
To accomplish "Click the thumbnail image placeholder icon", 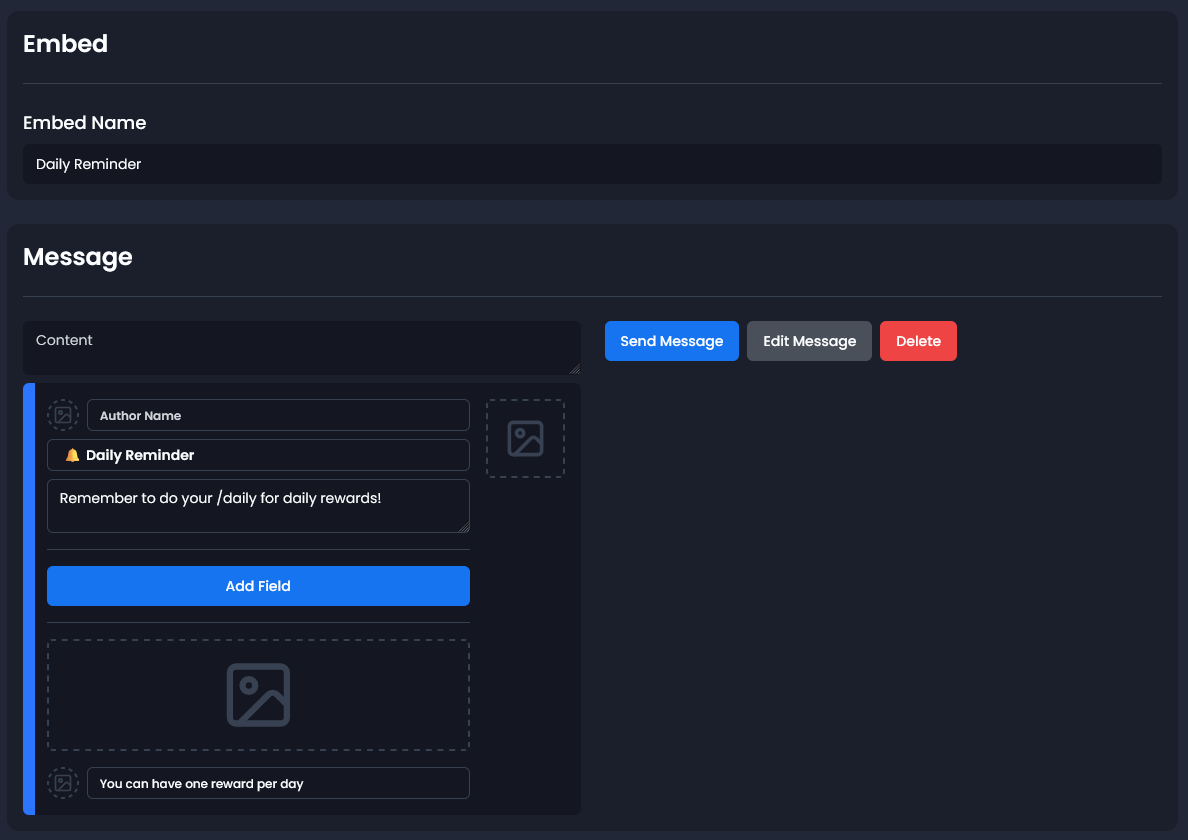I will (x=525, y=438).
